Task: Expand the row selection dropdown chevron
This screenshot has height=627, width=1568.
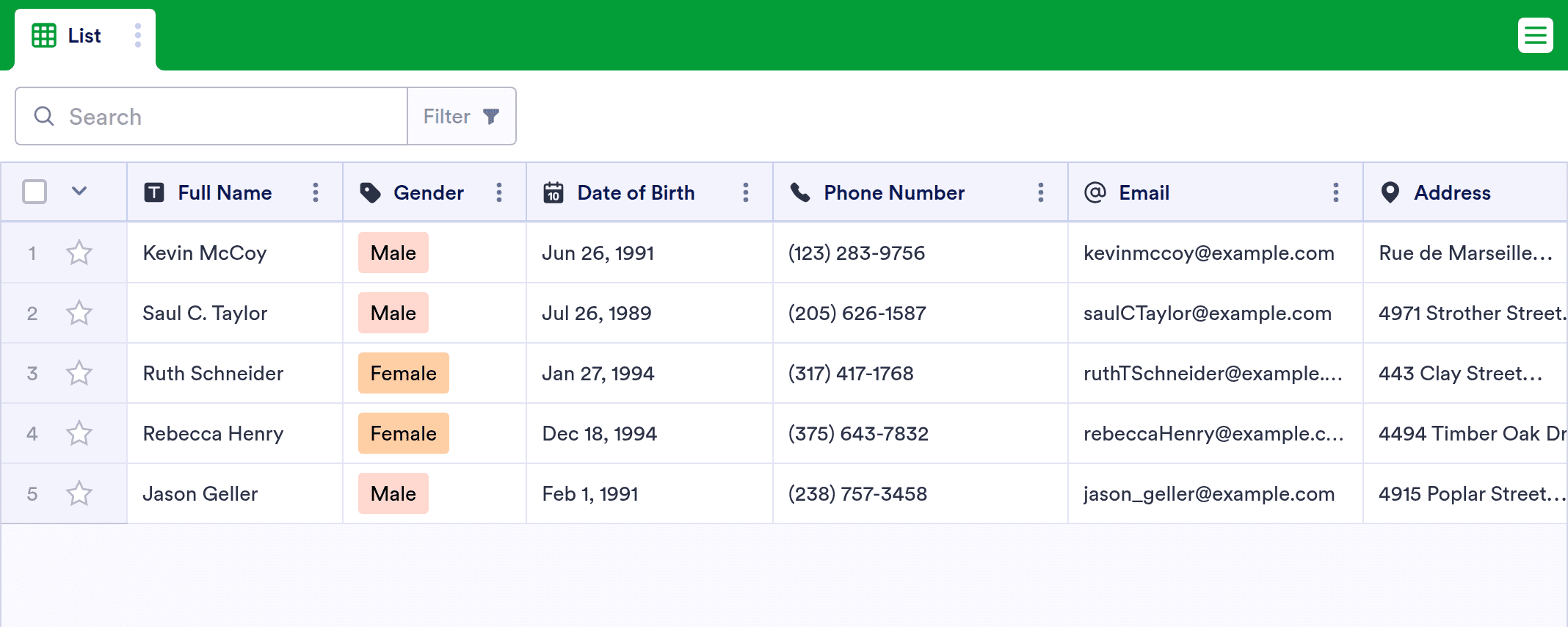Action: click(x=79, y=192)
